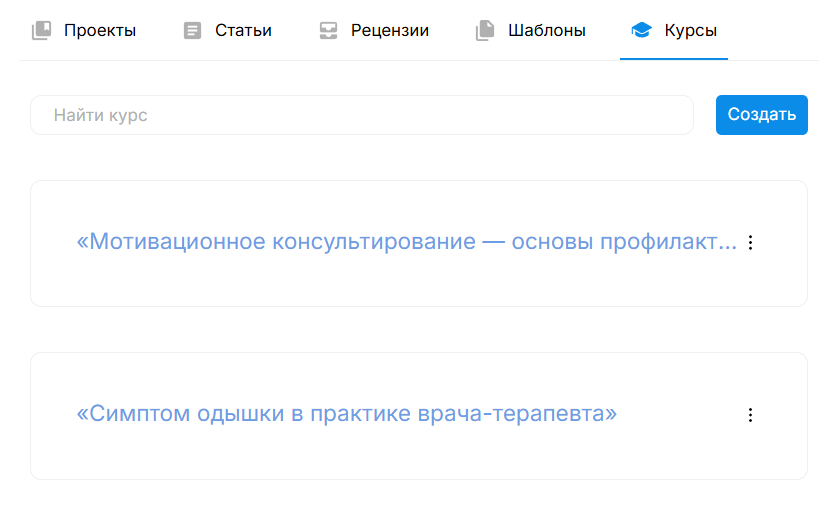This screenshot has height=508, width=839.
Task: Open the Рецензии tab
Action: pyautogui.click(x=375, y=31)
